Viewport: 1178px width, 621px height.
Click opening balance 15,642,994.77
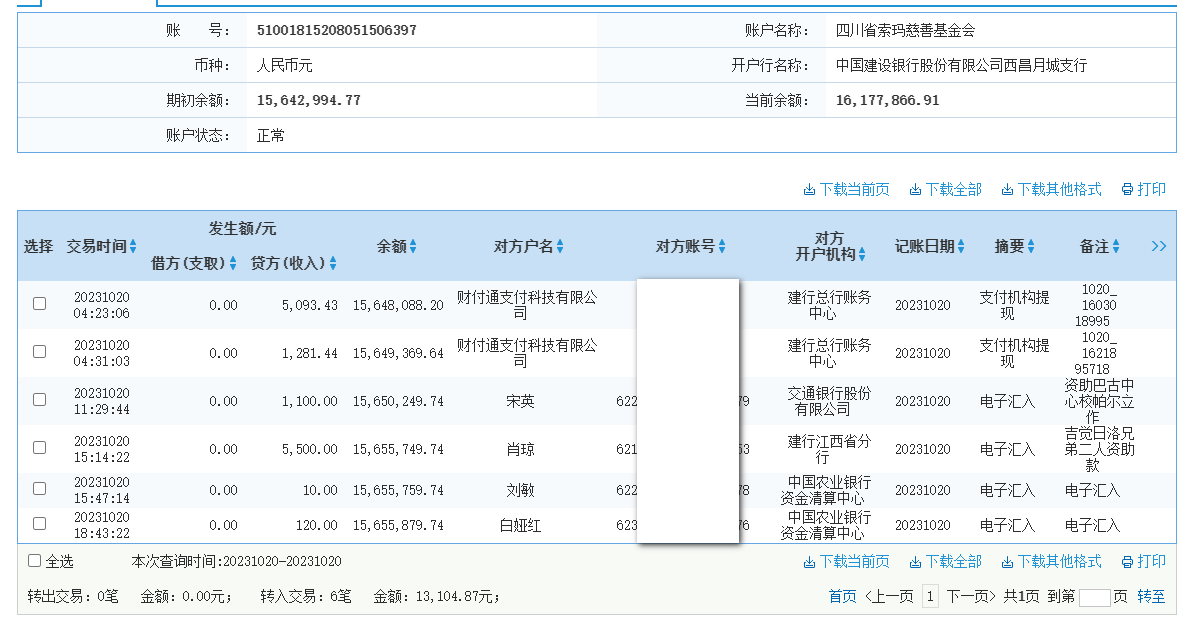[309, 101]
